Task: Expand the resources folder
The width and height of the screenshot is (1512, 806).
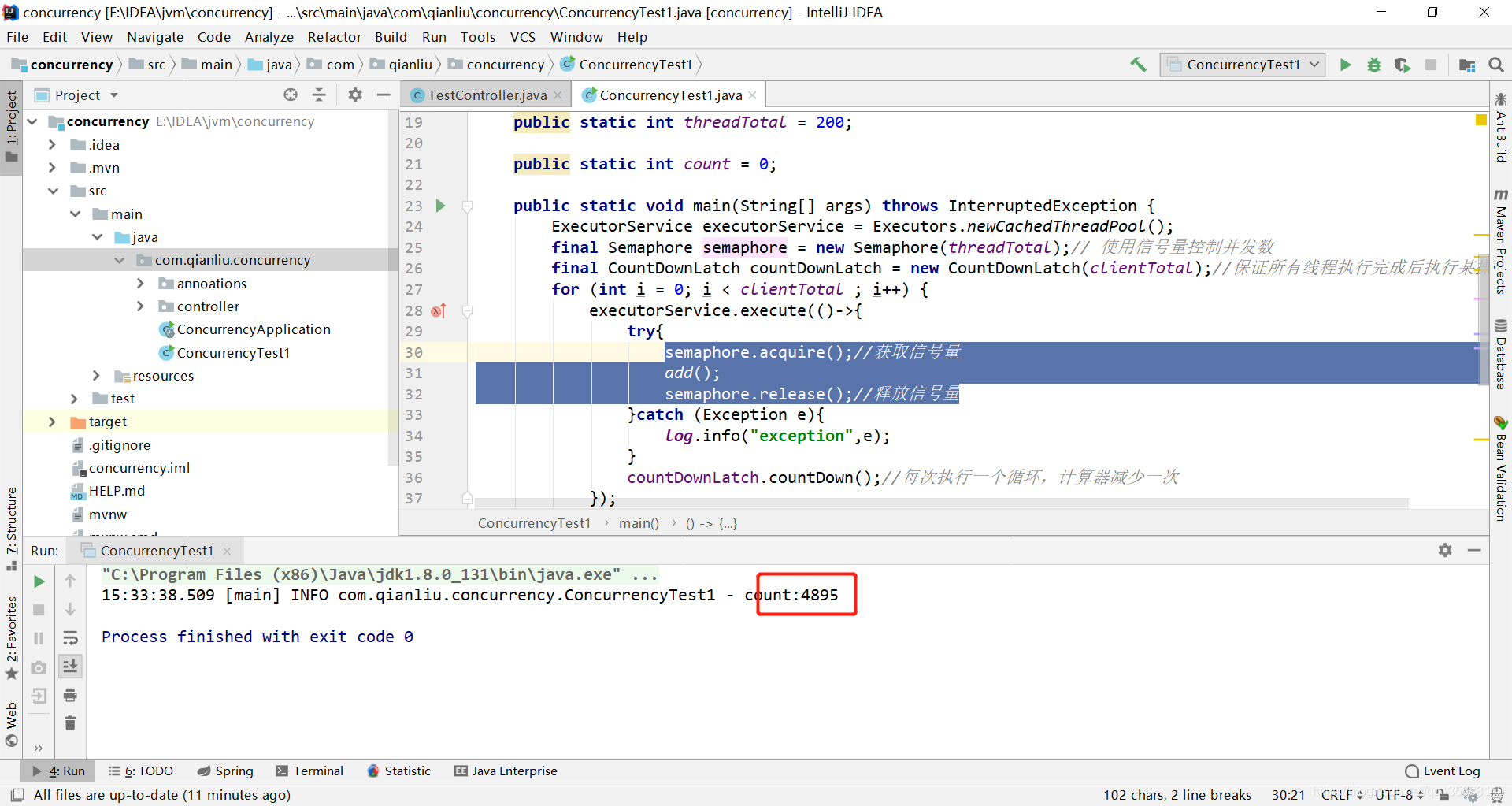Action: click(x=96, y=376)
